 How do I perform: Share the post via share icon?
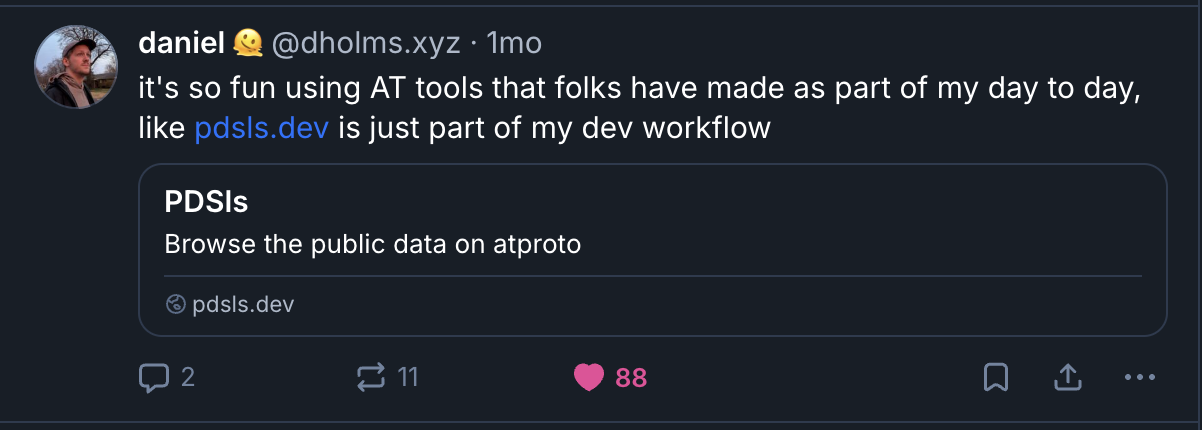click(1067, 377)
